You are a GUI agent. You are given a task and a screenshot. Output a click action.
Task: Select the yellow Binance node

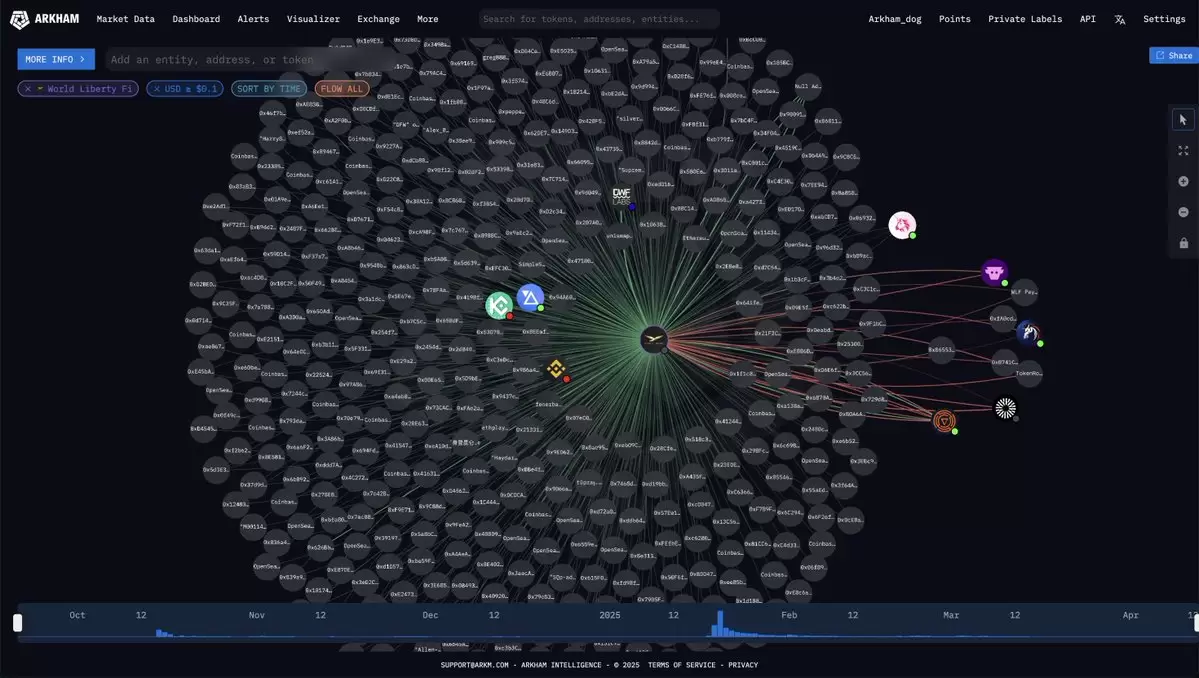click(x=557, y=369)
